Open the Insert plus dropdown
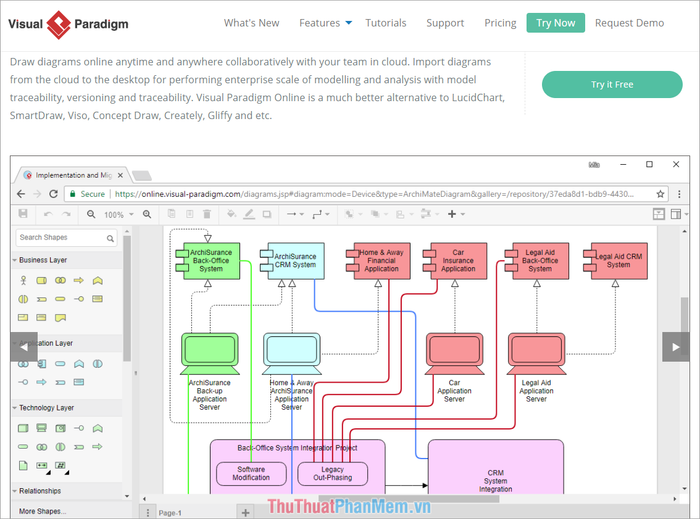Image resolution: width=700 pixels, height=519 pixels. (x=456, y=214)
